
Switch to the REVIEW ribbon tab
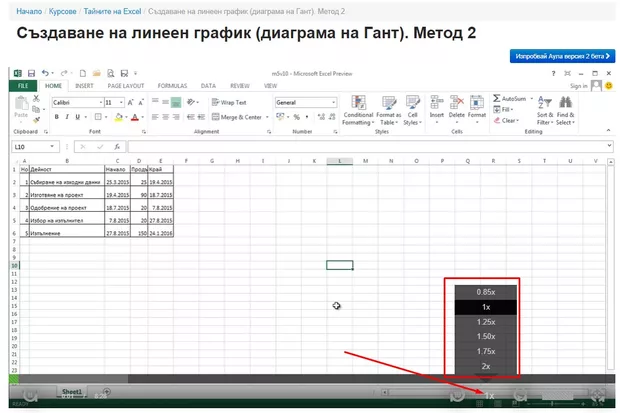240,86
